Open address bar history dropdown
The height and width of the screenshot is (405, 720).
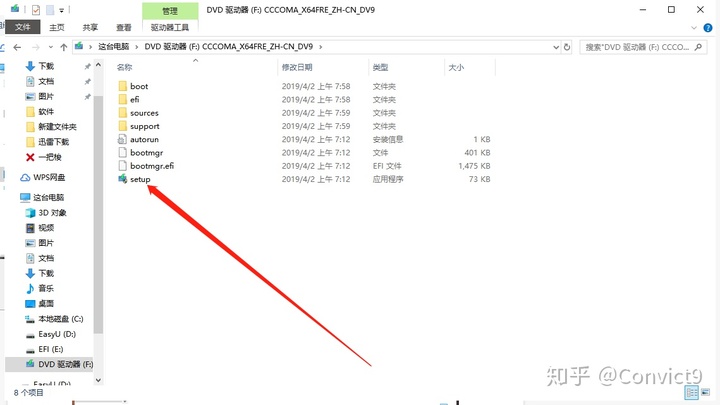coord(556,47)
